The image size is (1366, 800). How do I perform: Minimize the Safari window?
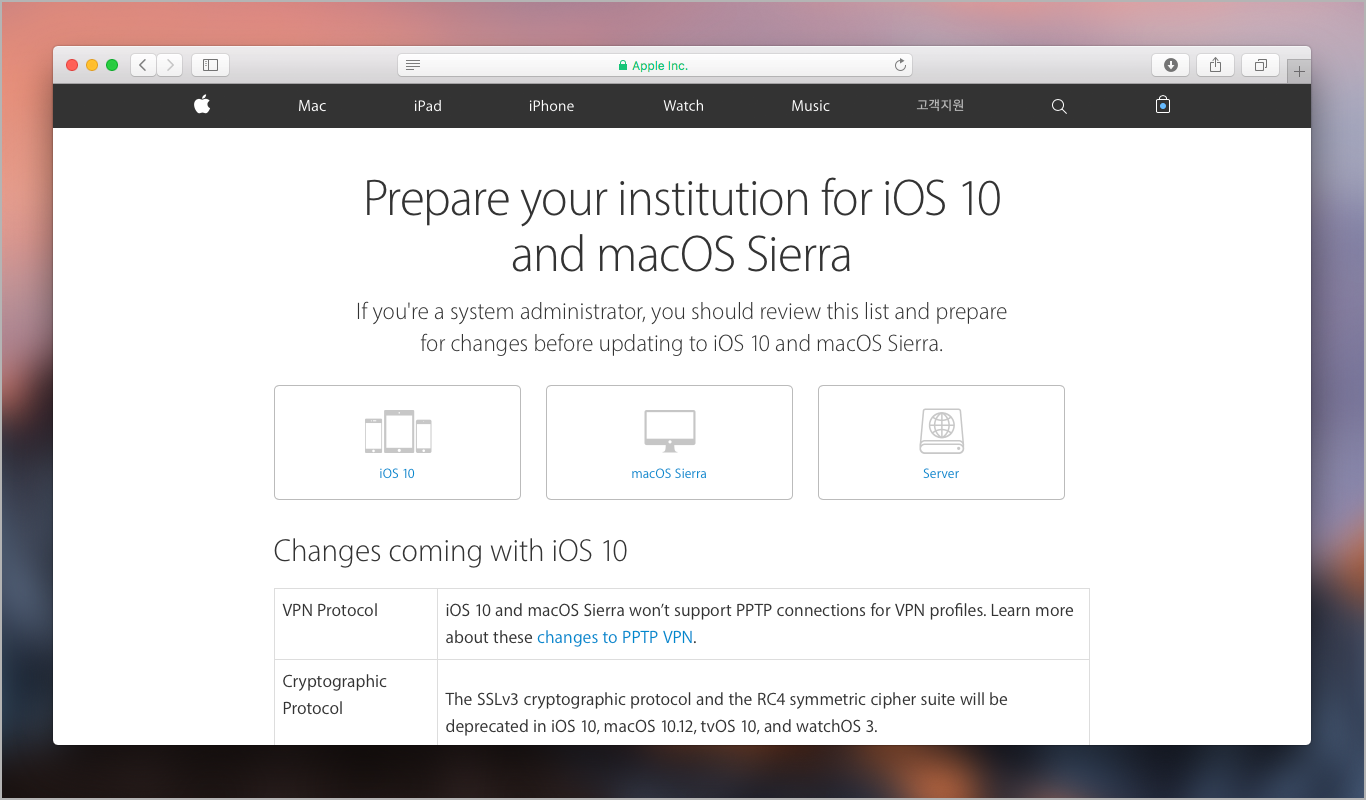click(x=92, y=65)
